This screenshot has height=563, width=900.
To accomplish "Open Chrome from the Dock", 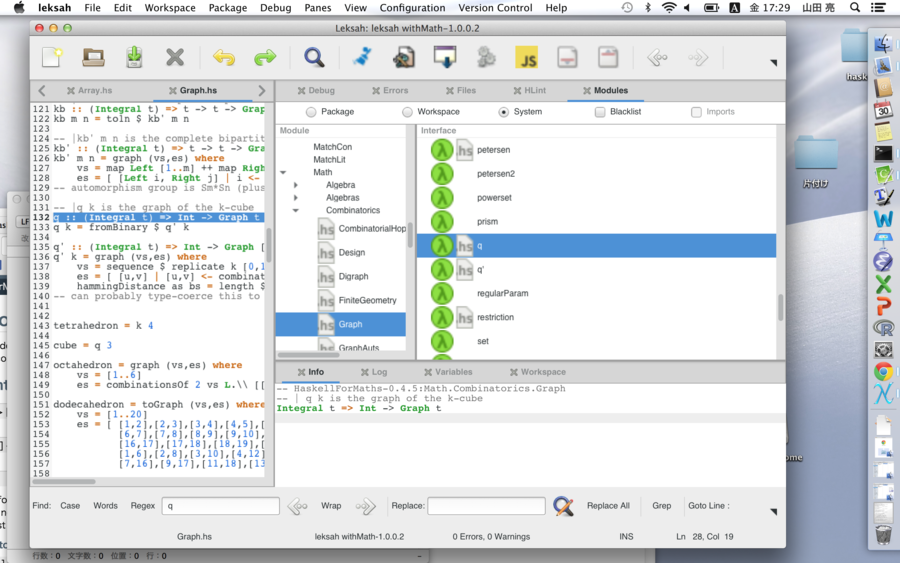I will [x=883, y=372].
